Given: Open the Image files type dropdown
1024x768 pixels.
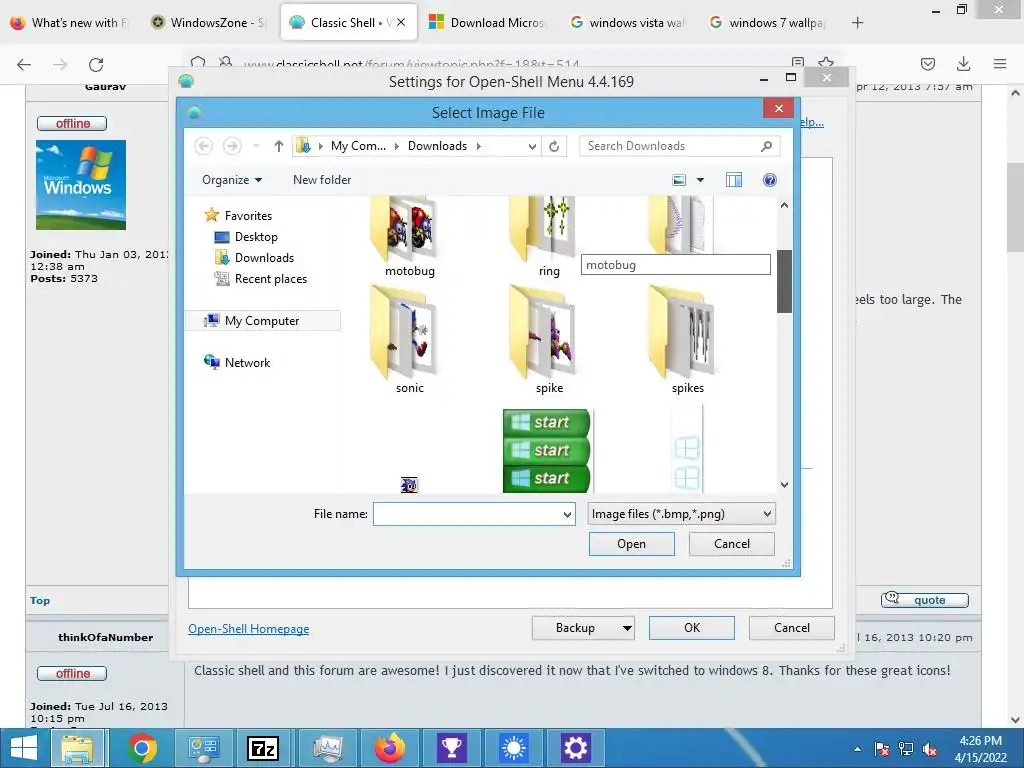Looking at the screenshot, I should 681,514.
